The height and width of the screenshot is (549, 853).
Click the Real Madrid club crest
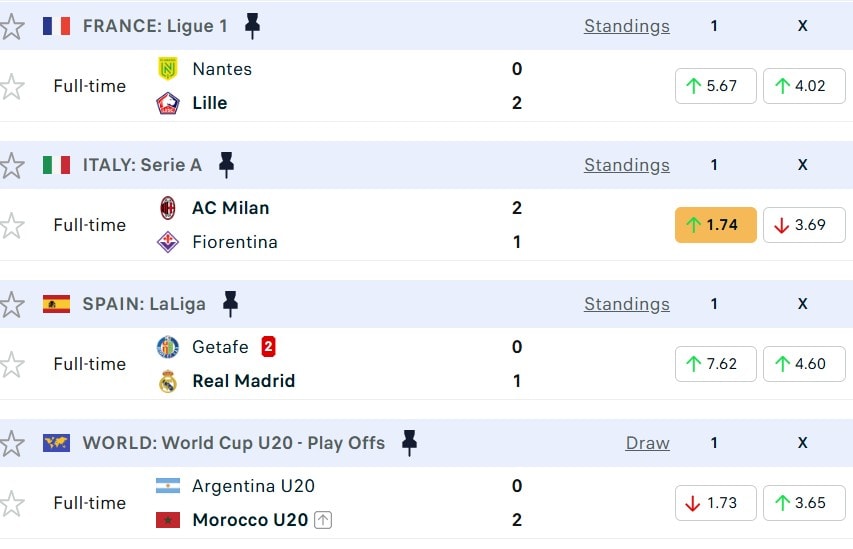point(168,381)
